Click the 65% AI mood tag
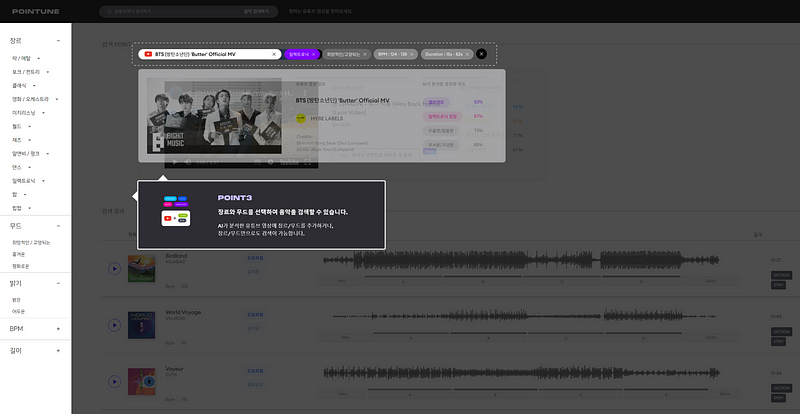The image size is (800, 414). 441,145
